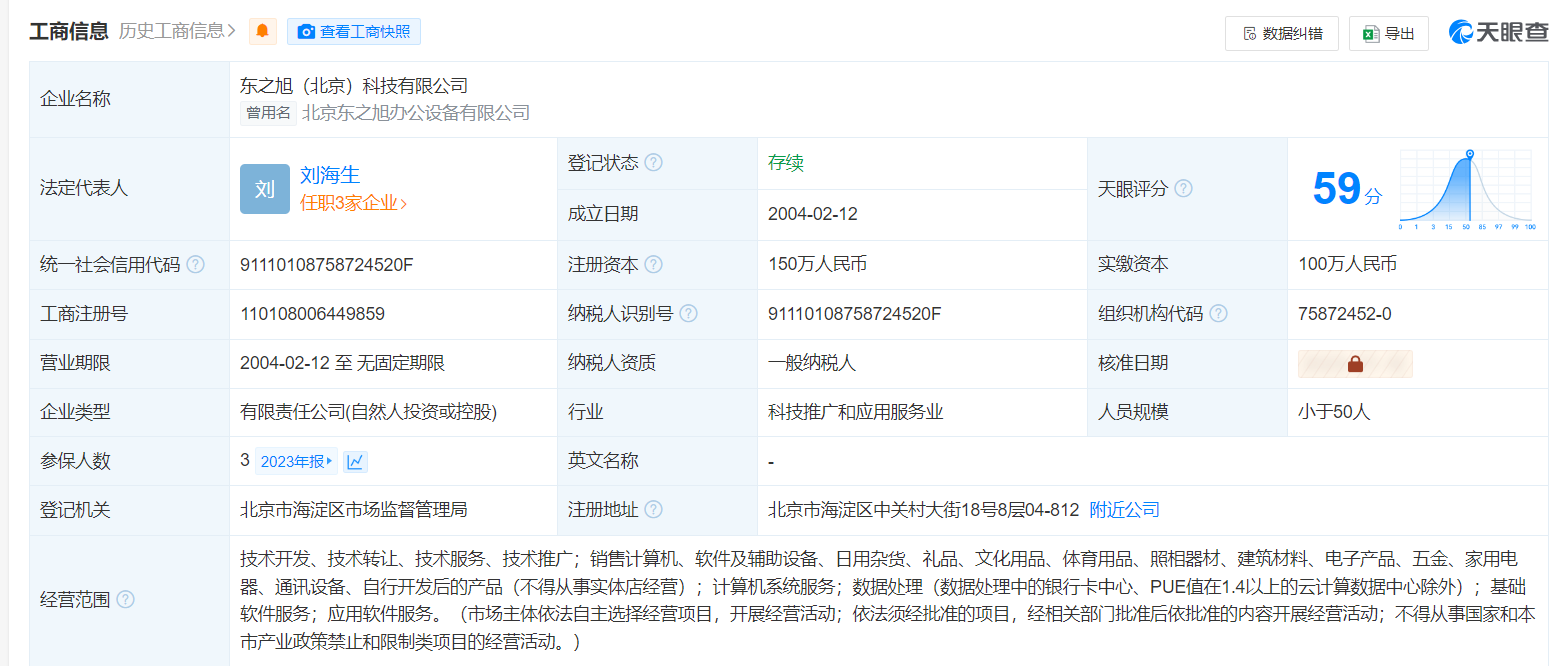The width and height of the screenshot is (1561, 666).
Task: Click the 法定代表人 row label
Action: click(84, 189)
